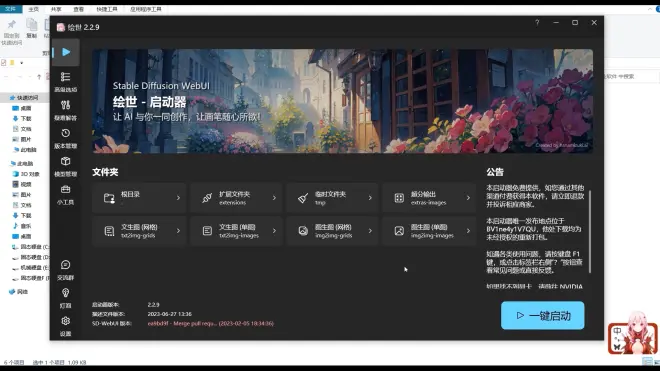Click the announcement panel scrollbar
The height and width of the screenshot is (371, 660).
(x=590, y=231)
